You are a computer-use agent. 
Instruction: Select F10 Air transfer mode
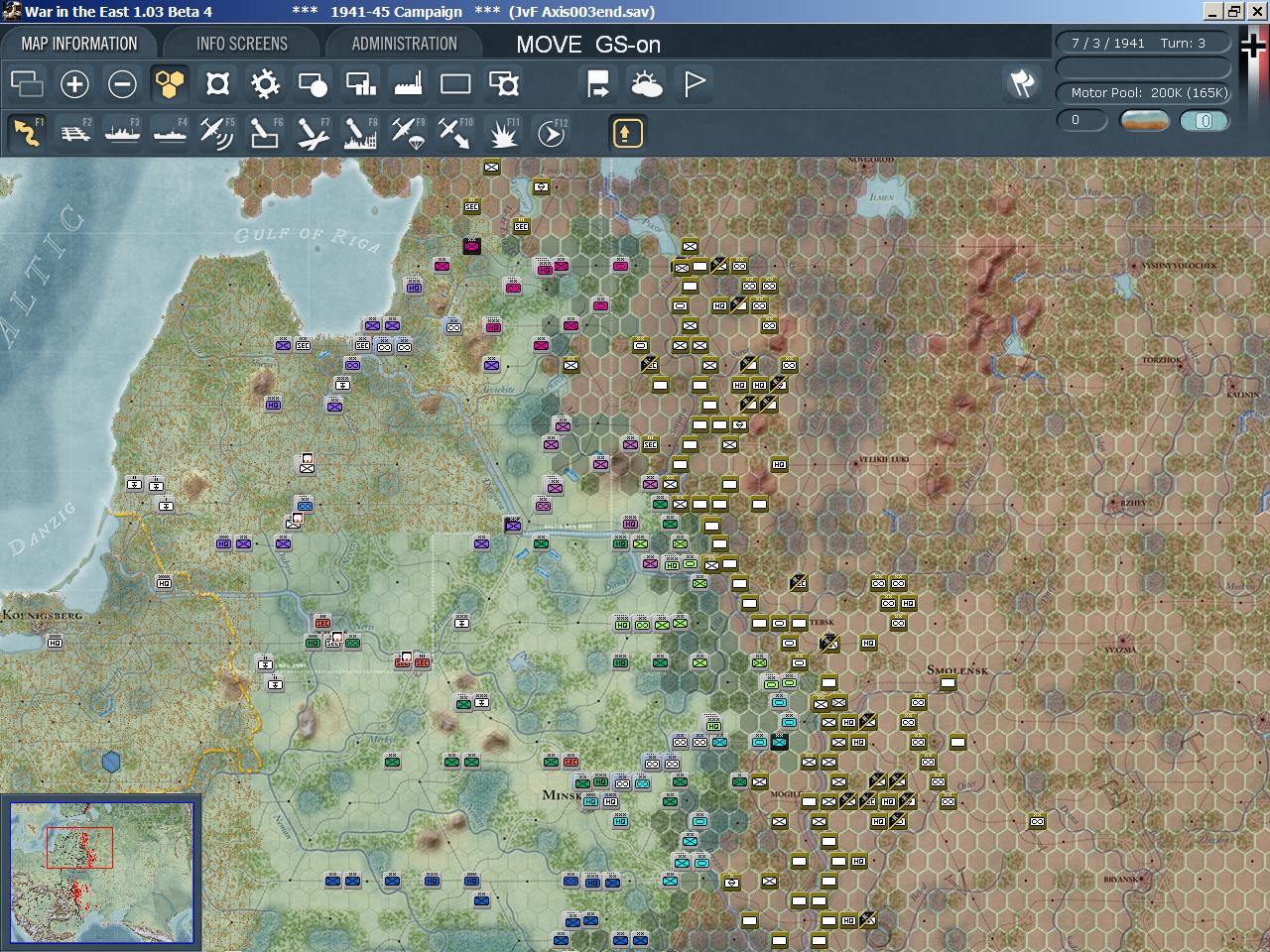click(455, 132)
